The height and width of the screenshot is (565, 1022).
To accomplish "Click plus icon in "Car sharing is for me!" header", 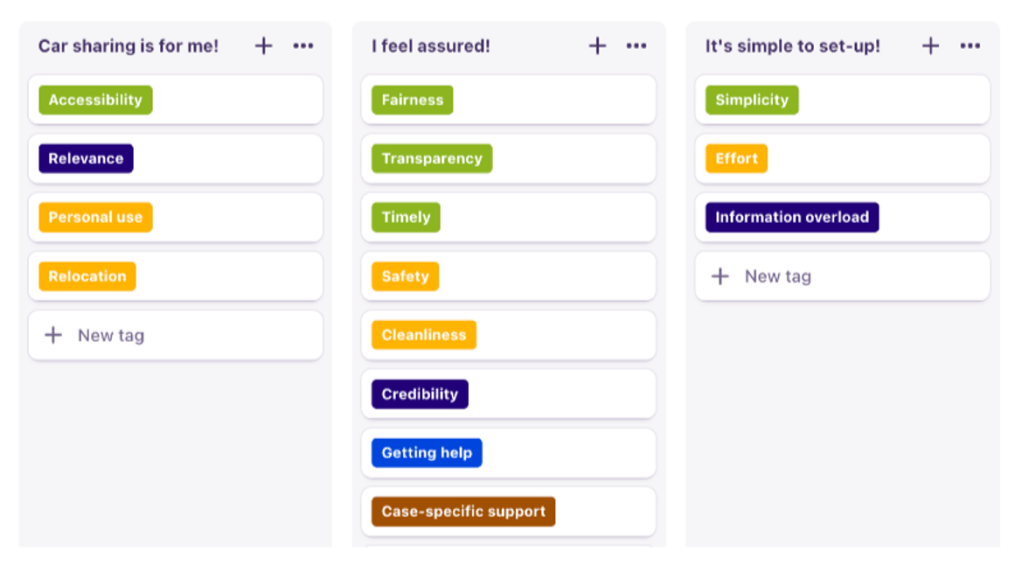I will 263,46.
